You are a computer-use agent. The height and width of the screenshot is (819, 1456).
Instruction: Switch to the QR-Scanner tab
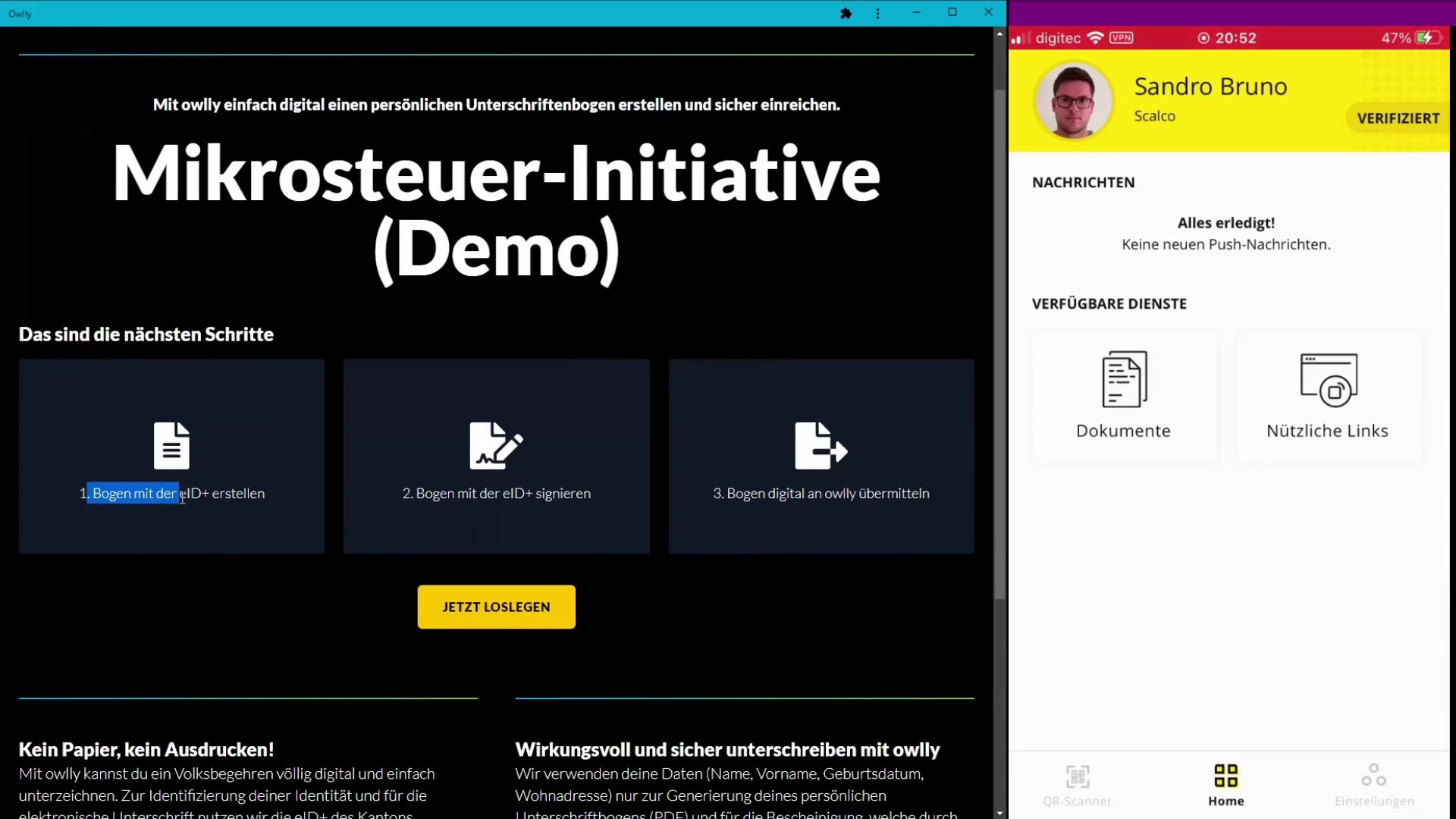1077,786
